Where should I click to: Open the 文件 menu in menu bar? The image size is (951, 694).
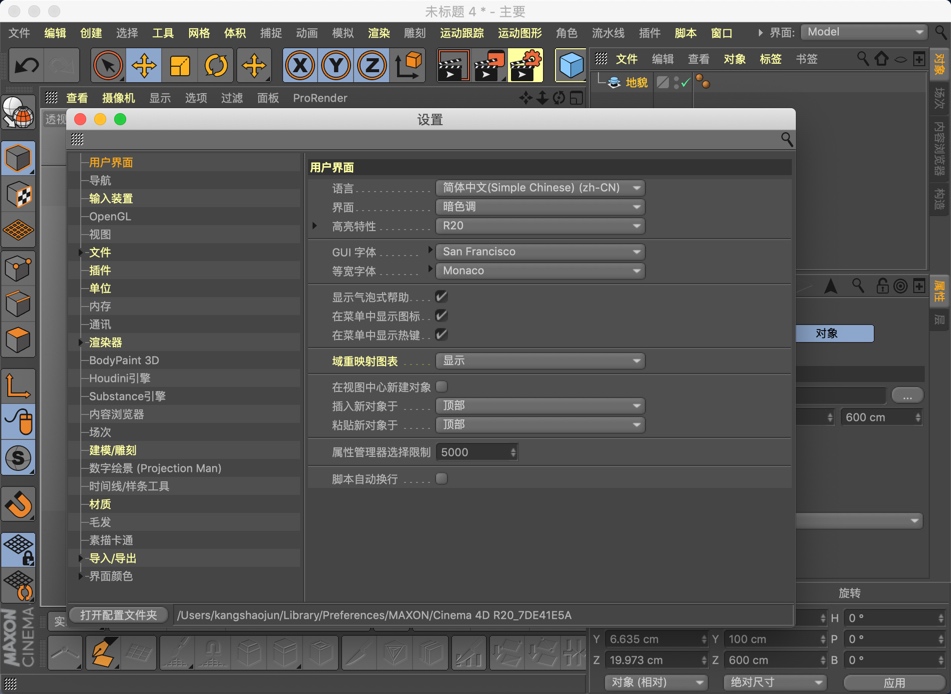pos(19,33)
